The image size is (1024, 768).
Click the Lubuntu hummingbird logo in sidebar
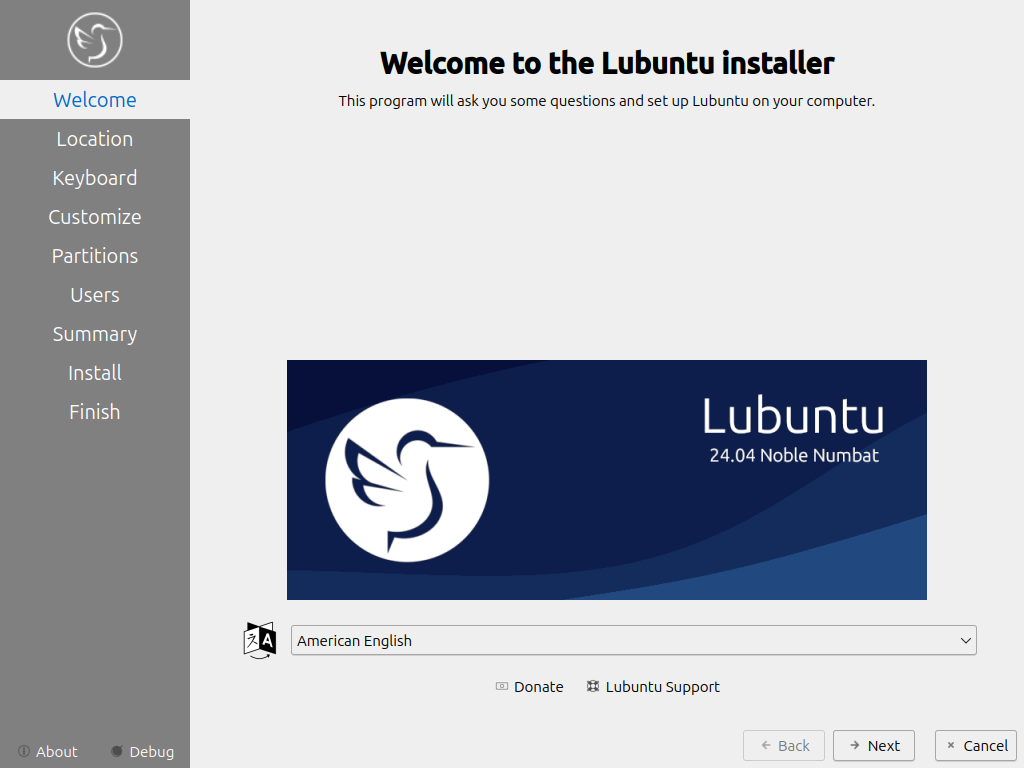tap(95, 40)
